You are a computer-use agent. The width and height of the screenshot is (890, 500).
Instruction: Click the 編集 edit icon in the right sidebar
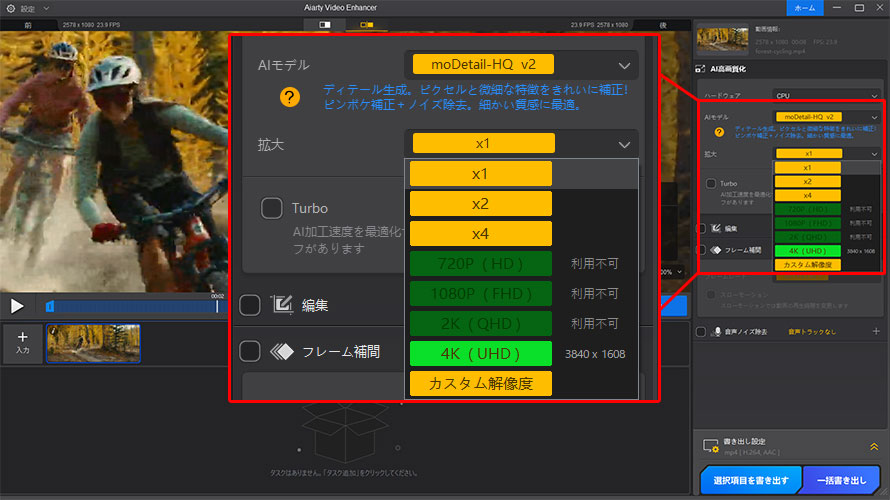[x=716, y=228]
